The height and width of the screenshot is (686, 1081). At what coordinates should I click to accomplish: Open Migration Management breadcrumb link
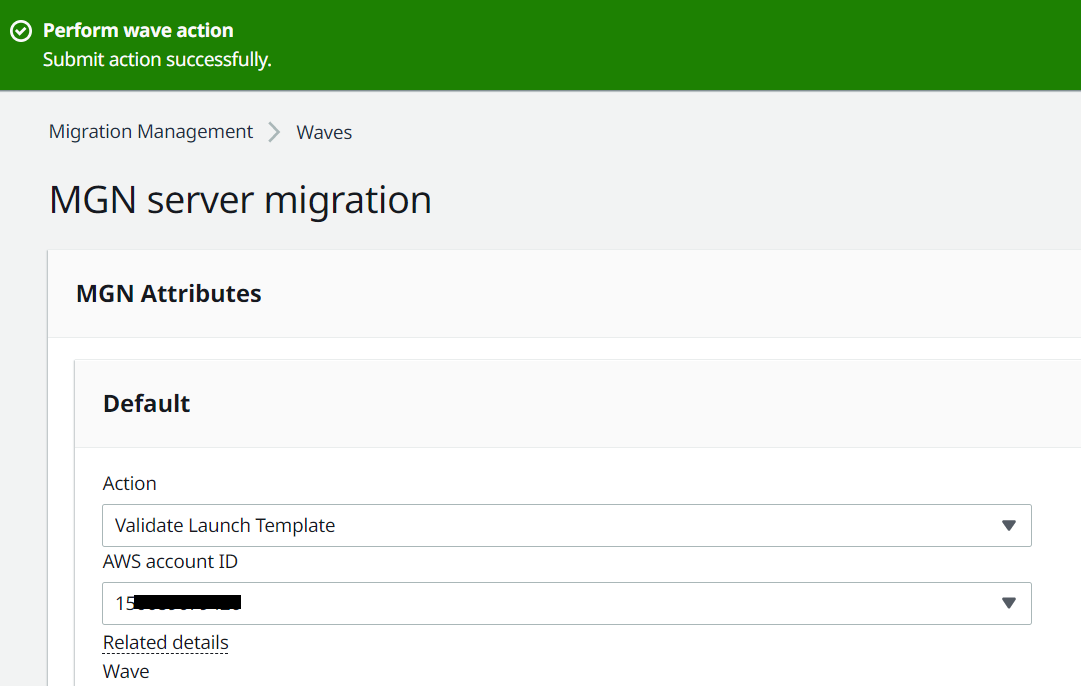(x=150, y=132)
